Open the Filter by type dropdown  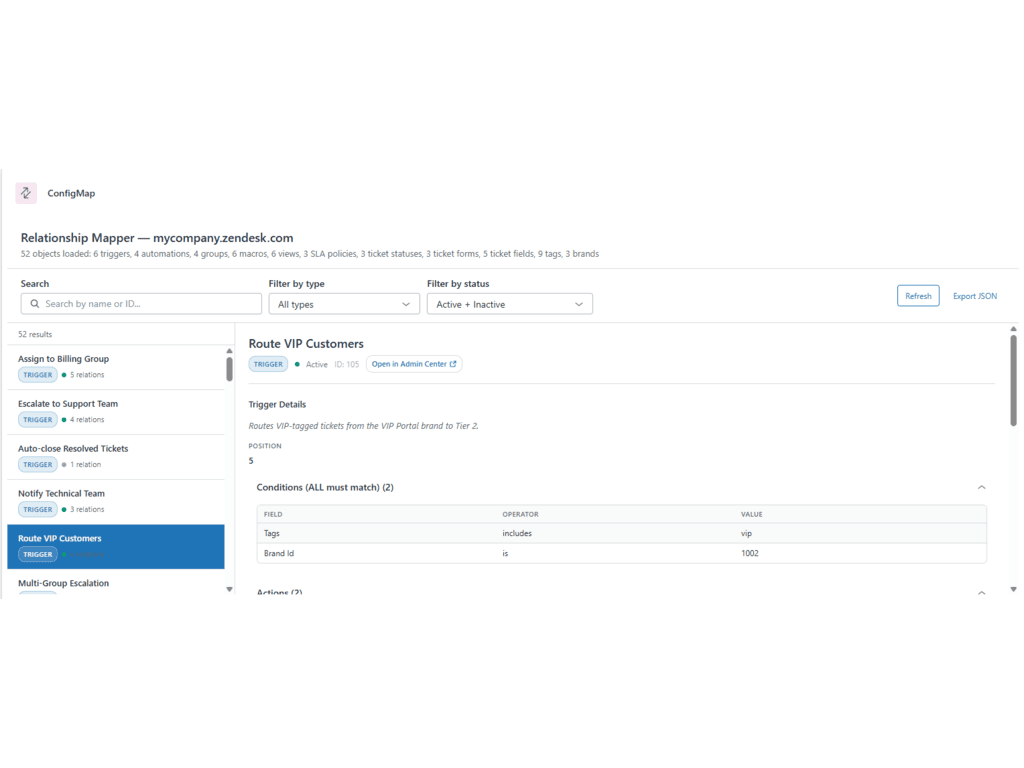pos(344,304)
